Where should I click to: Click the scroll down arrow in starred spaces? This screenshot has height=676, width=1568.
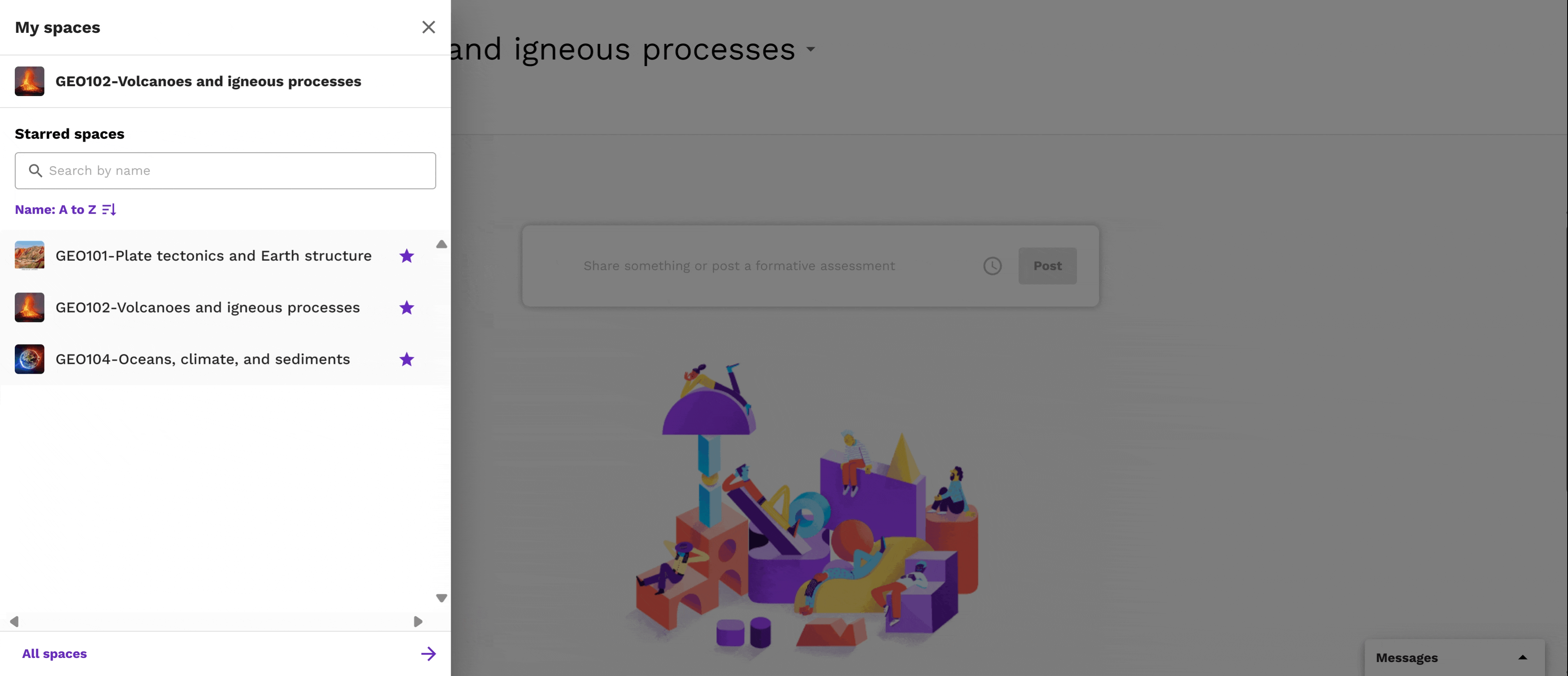click(x=440, y=598)
